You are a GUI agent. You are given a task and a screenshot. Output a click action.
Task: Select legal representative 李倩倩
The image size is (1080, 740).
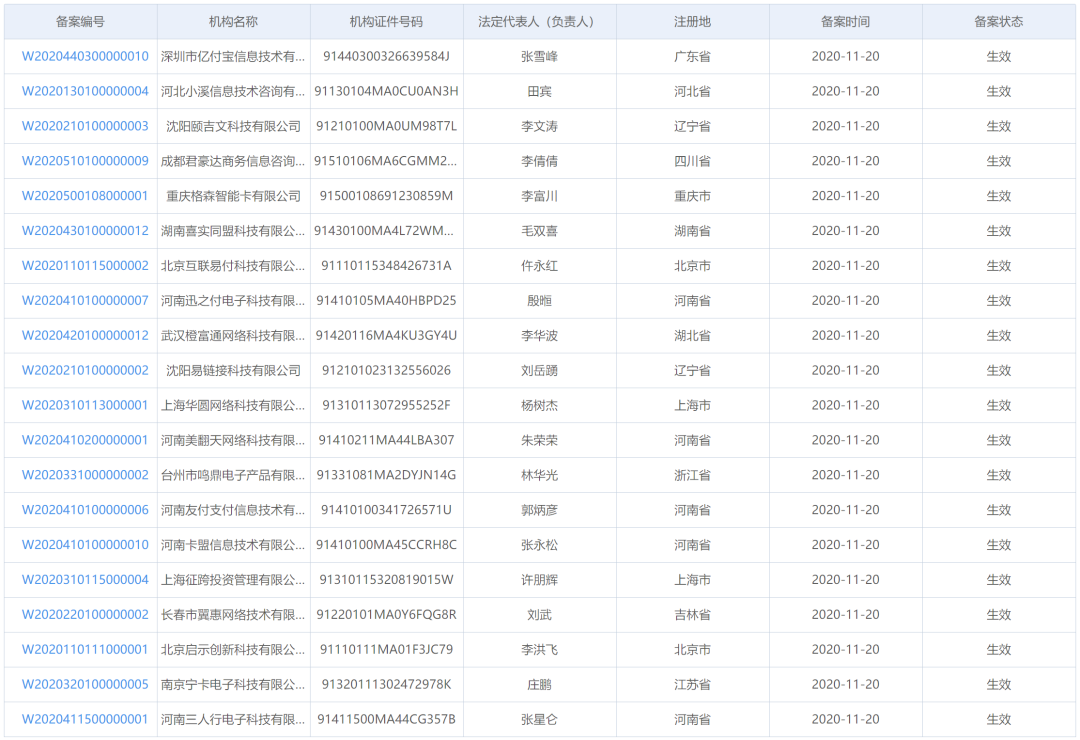click(x=539, y=161)
